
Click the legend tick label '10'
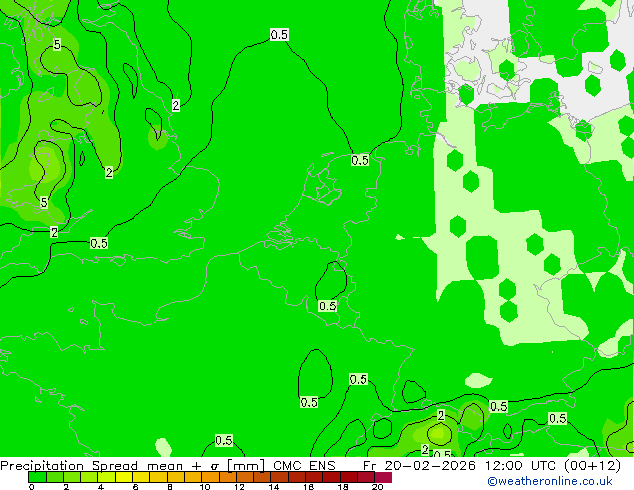[x=205, y=487]
